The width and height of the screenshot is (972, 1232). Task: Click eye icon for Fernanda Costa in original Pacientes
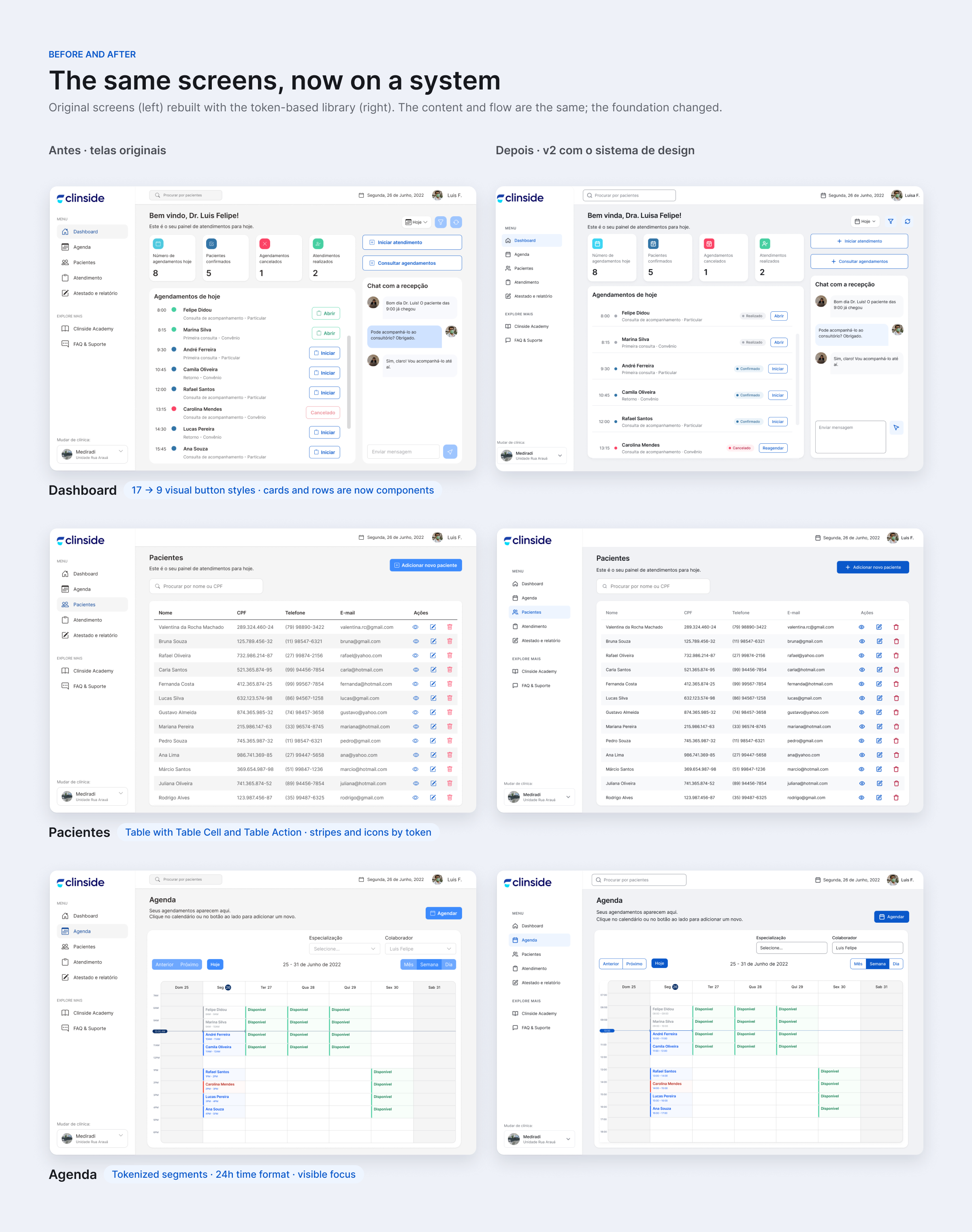416,684
